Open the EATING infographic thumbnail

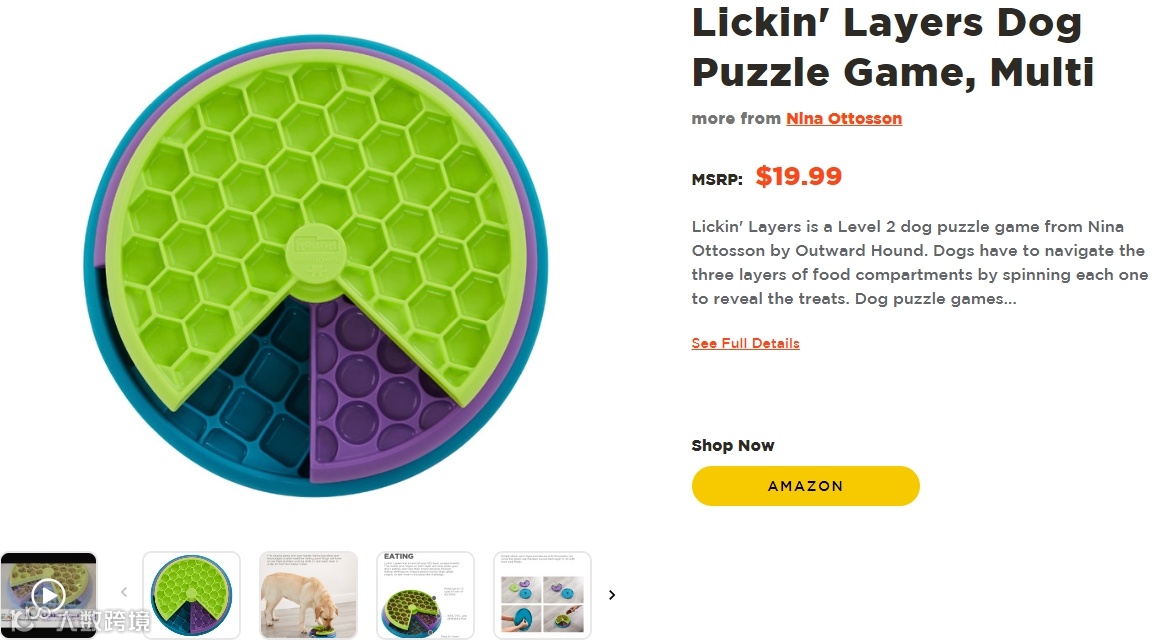[425, 595]
